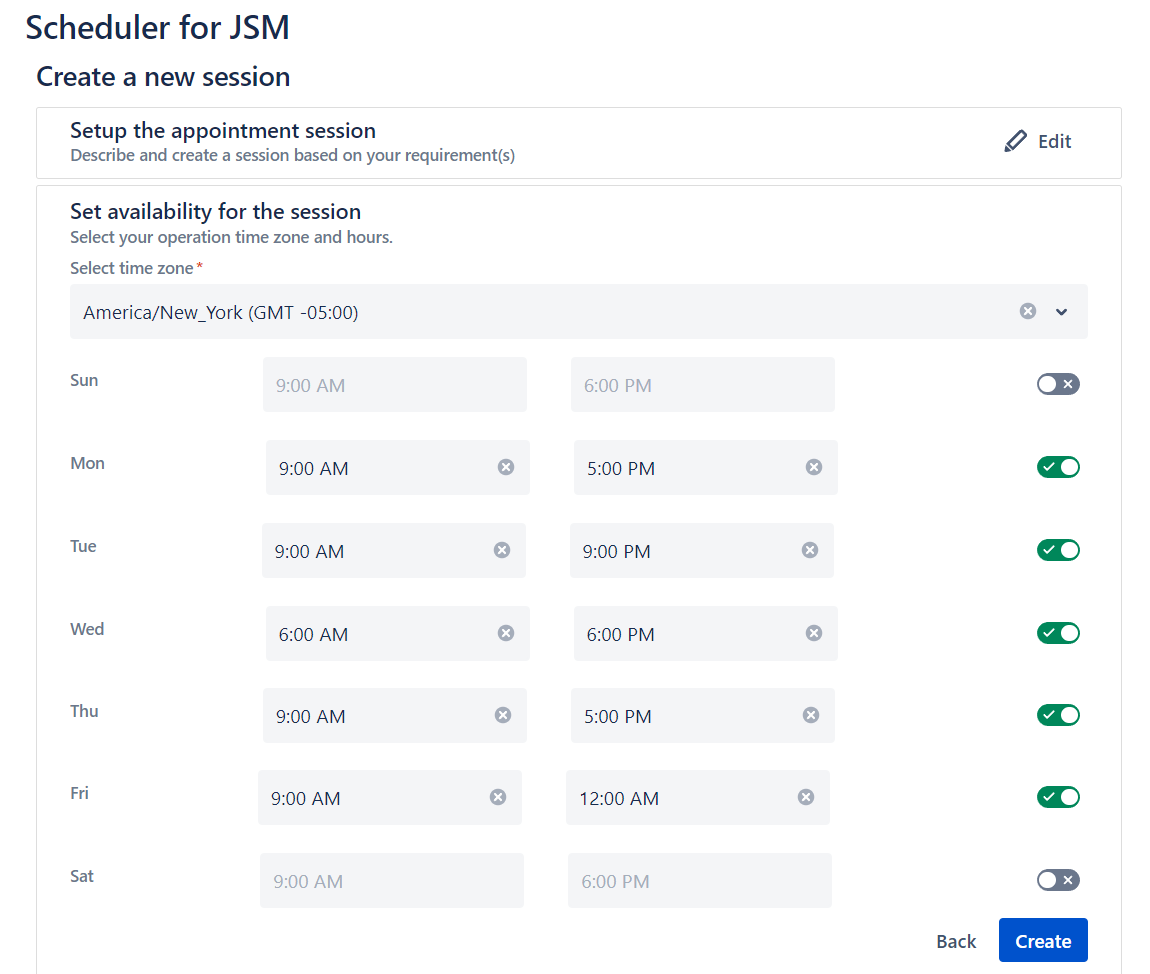Click disabled Sunday end time field
The height and width of the screenshot is (974, 1150).
click(x=703, y=384)
